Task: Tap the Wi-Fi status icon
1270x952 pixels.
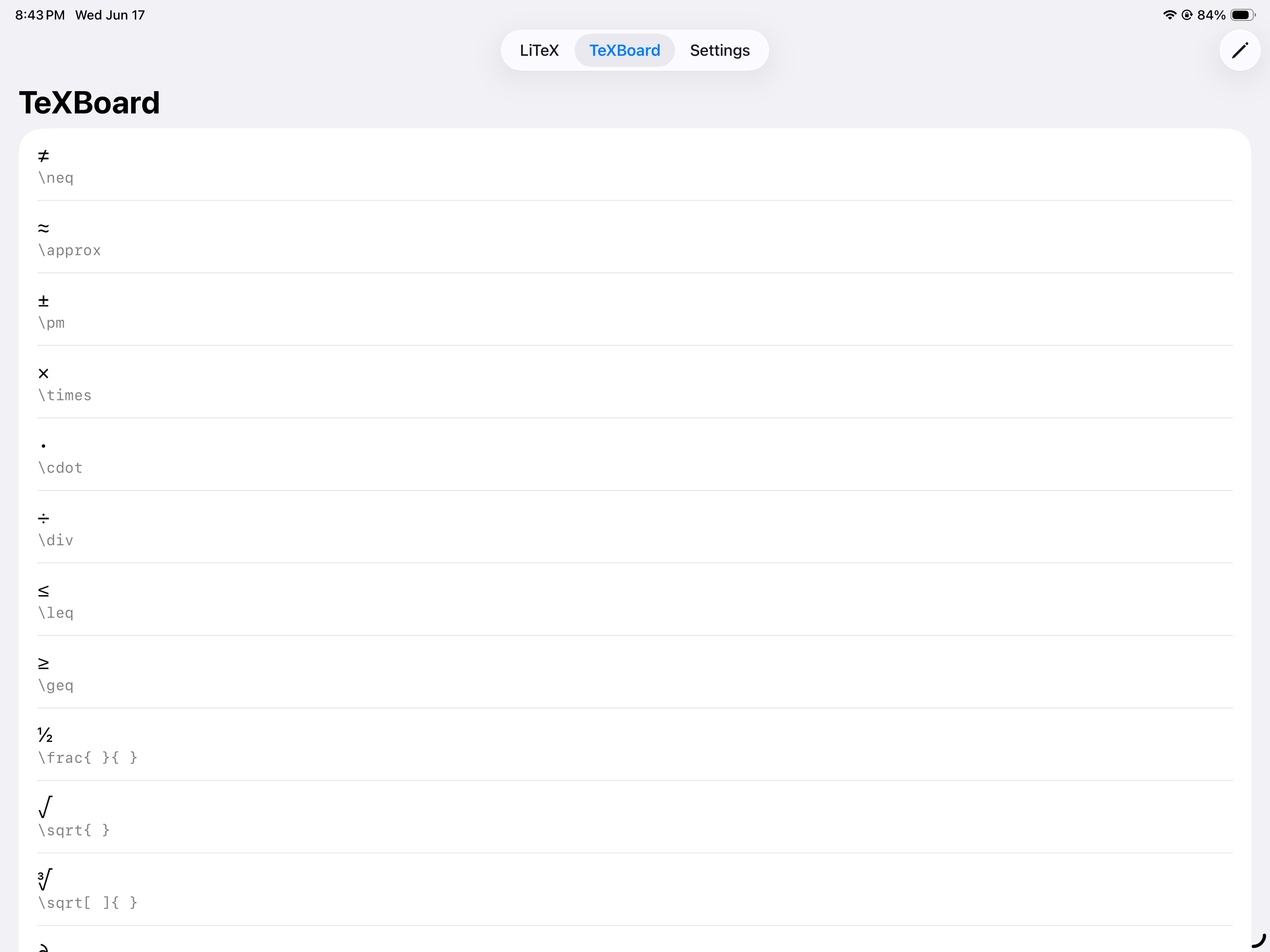Action: (1170, 15)
